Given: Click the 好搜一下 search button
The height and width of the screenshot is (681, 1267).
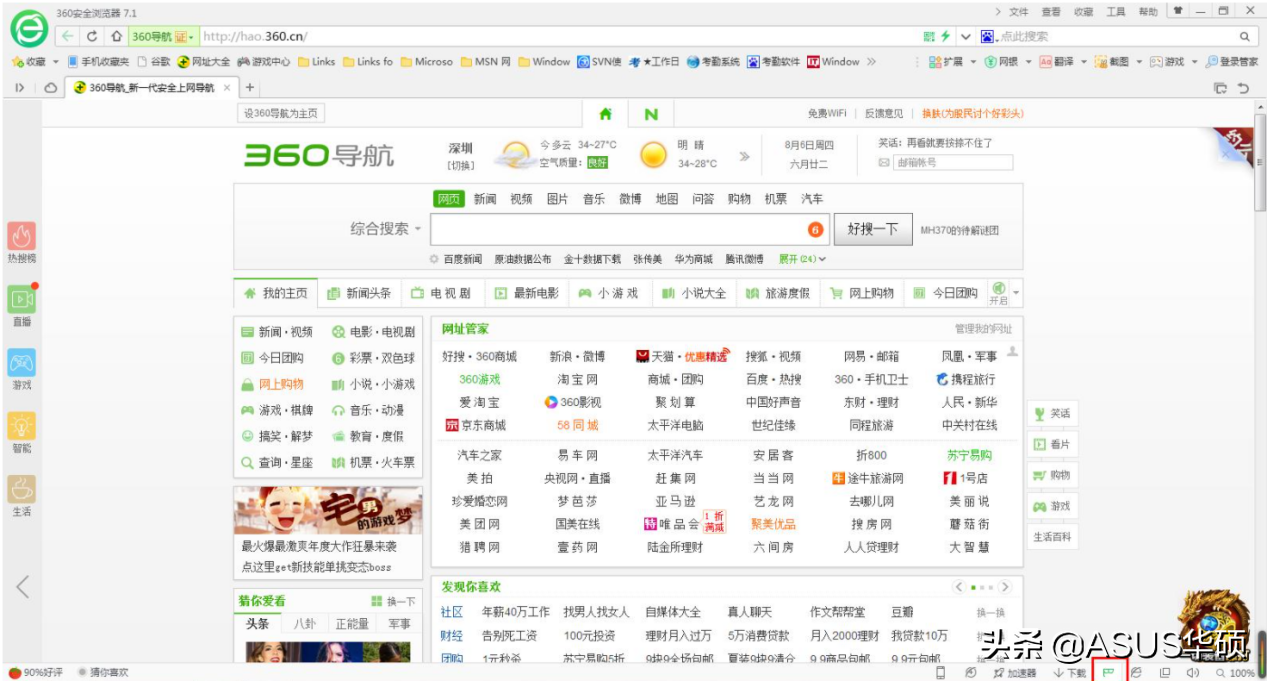Looking at the screenshot, I should click(871, 228).
